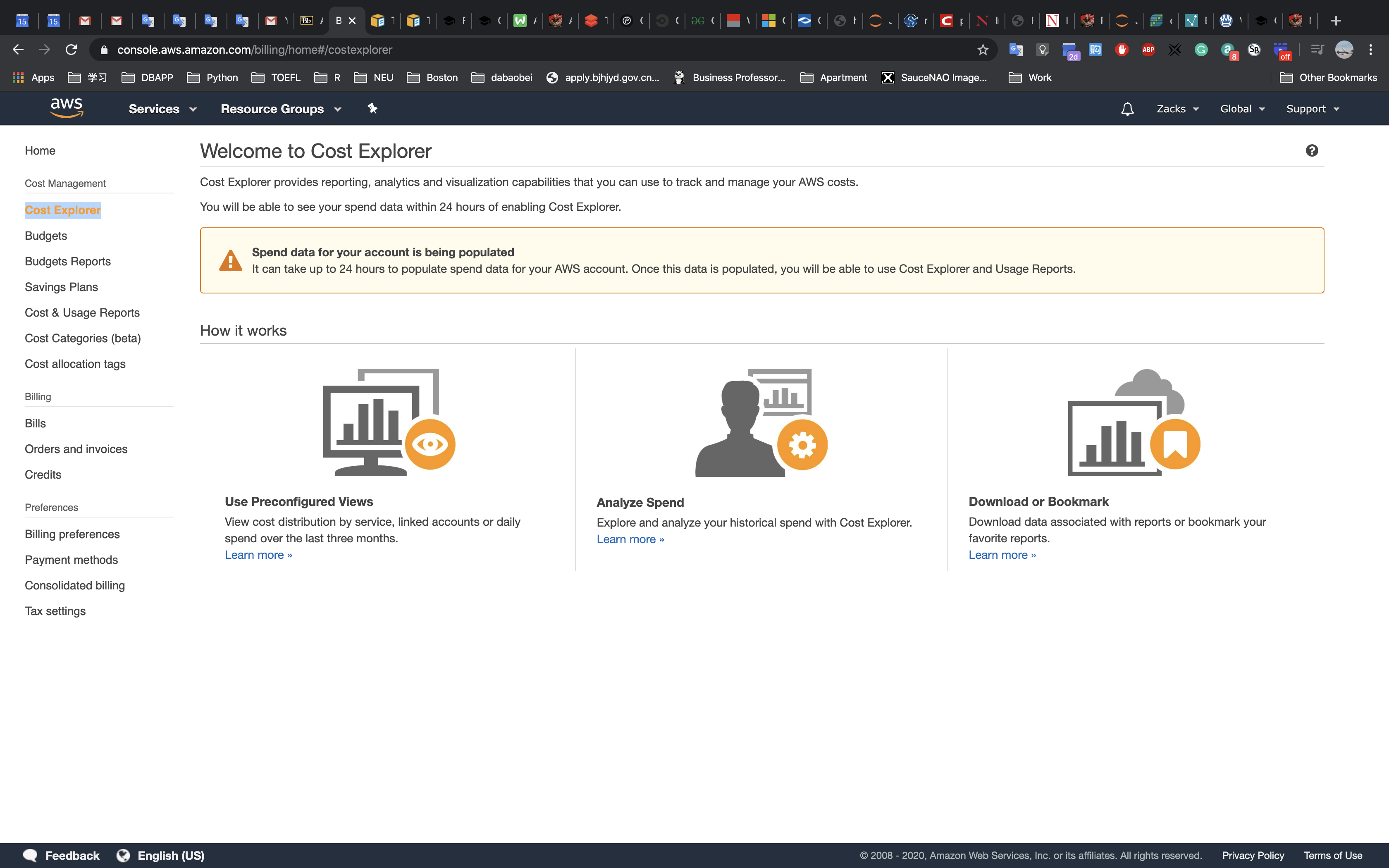The width and height of the screenshot is (1389, 868).
Task: Click the Grammarly extension icon
Action: [x=1201, y=50]
